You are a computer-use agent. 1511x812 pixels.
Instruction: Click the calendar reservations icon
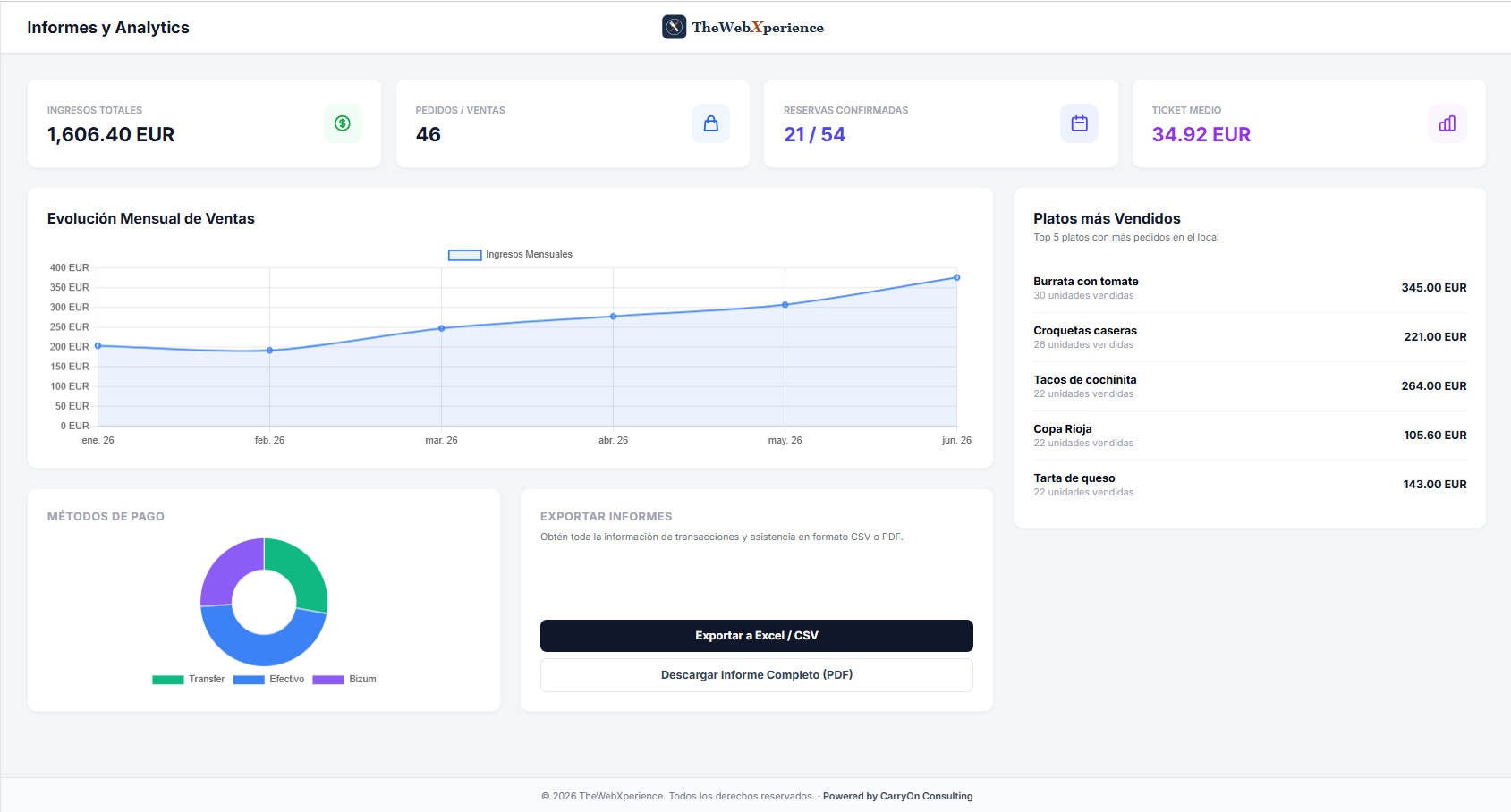tap(1079, 123)
